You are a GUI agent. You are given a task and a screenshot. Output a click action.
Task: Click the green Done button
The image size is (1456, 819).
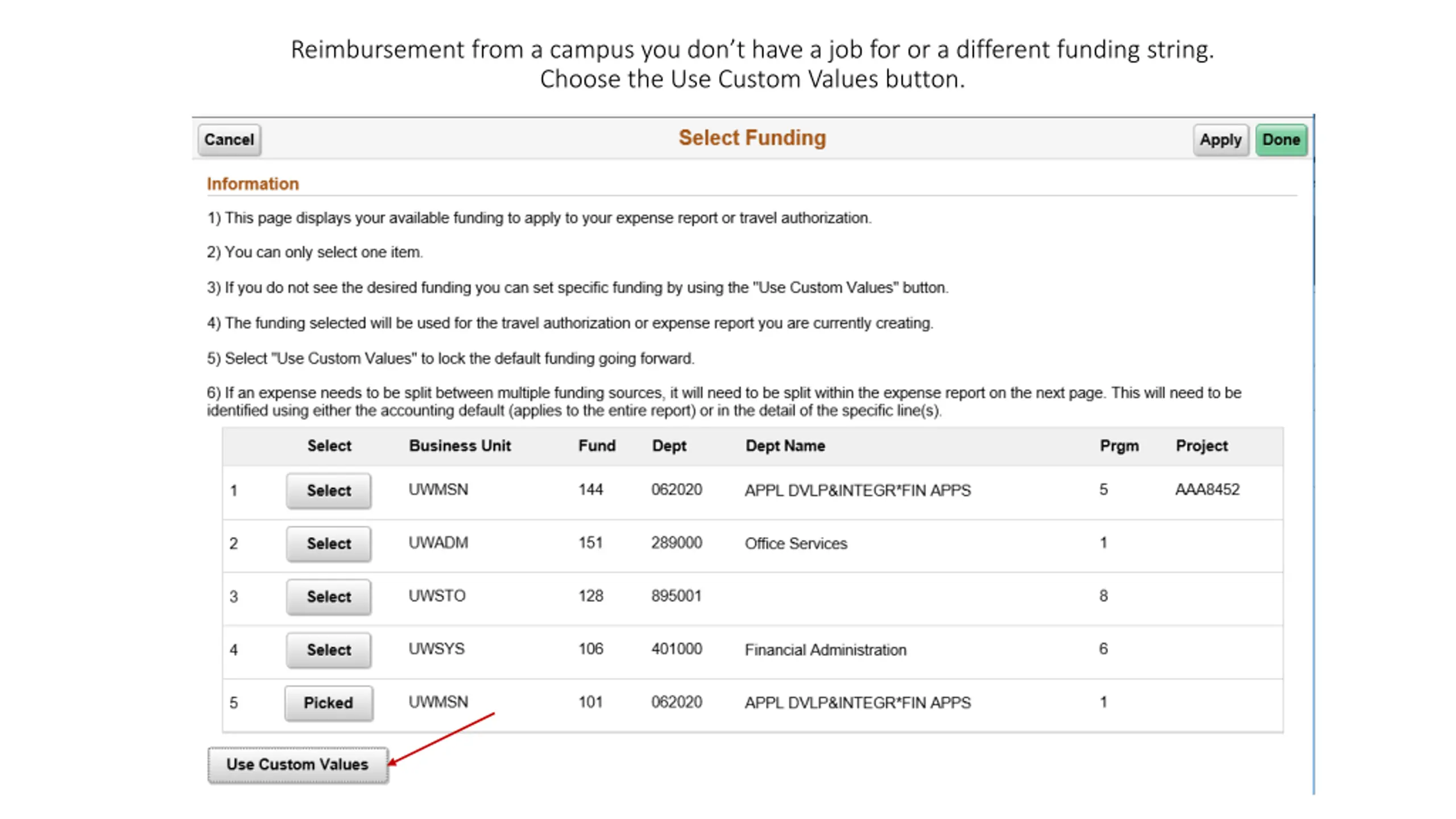click(x=1280, y=140)
